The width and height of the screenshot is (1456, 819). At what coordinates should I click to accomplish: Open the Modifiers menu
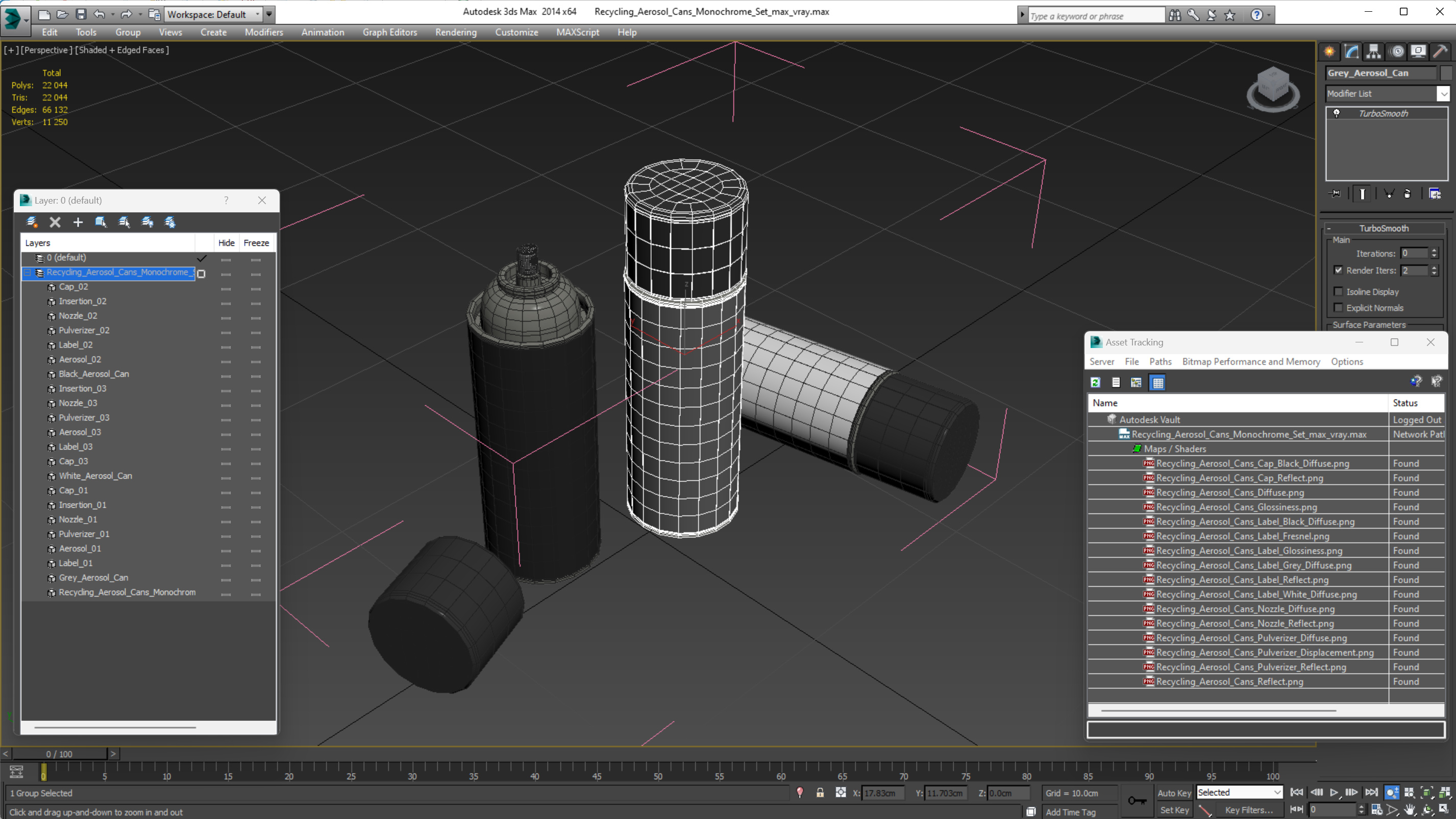tap(264, 32)
